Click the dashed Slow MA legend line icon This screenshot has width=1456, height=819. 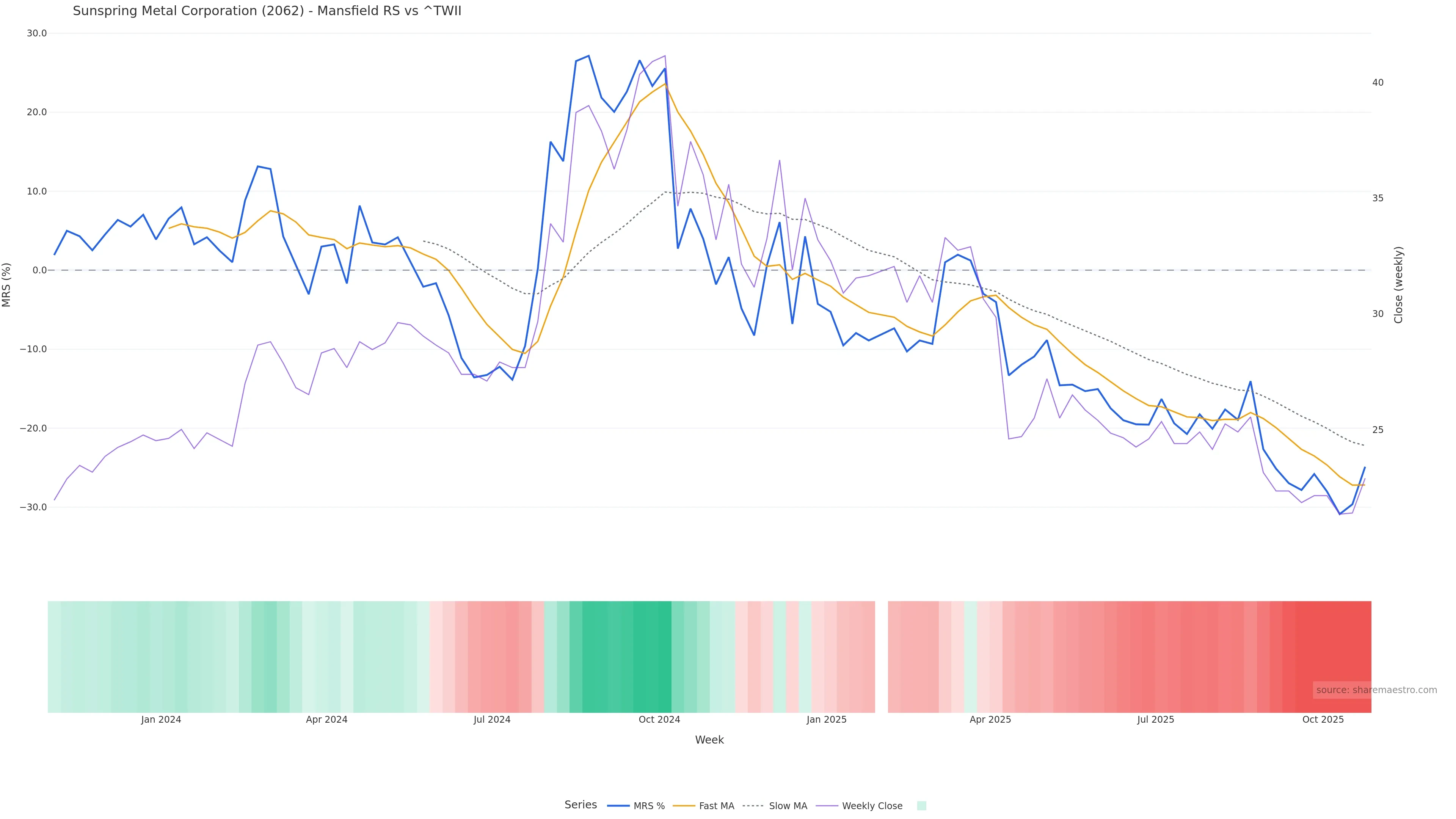pos(753,806)
